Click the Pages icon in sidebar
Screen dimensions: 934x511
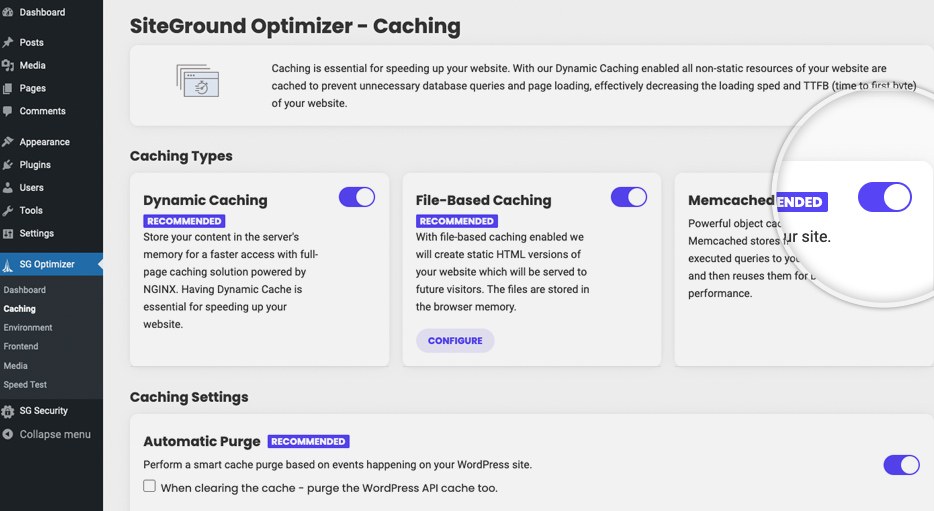[8, 88]
